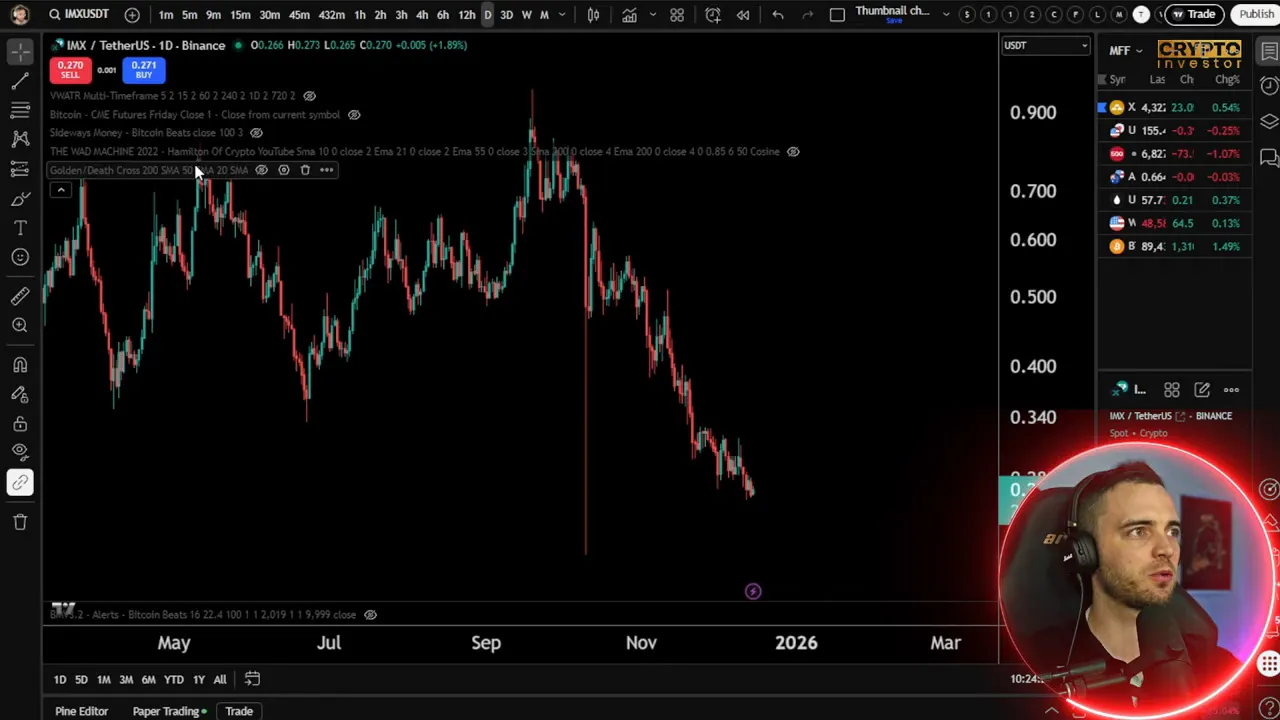Viewport: 1280px width, 720px height.
Task: Select the ruler measure tool
Action: (x=20, y=295)
